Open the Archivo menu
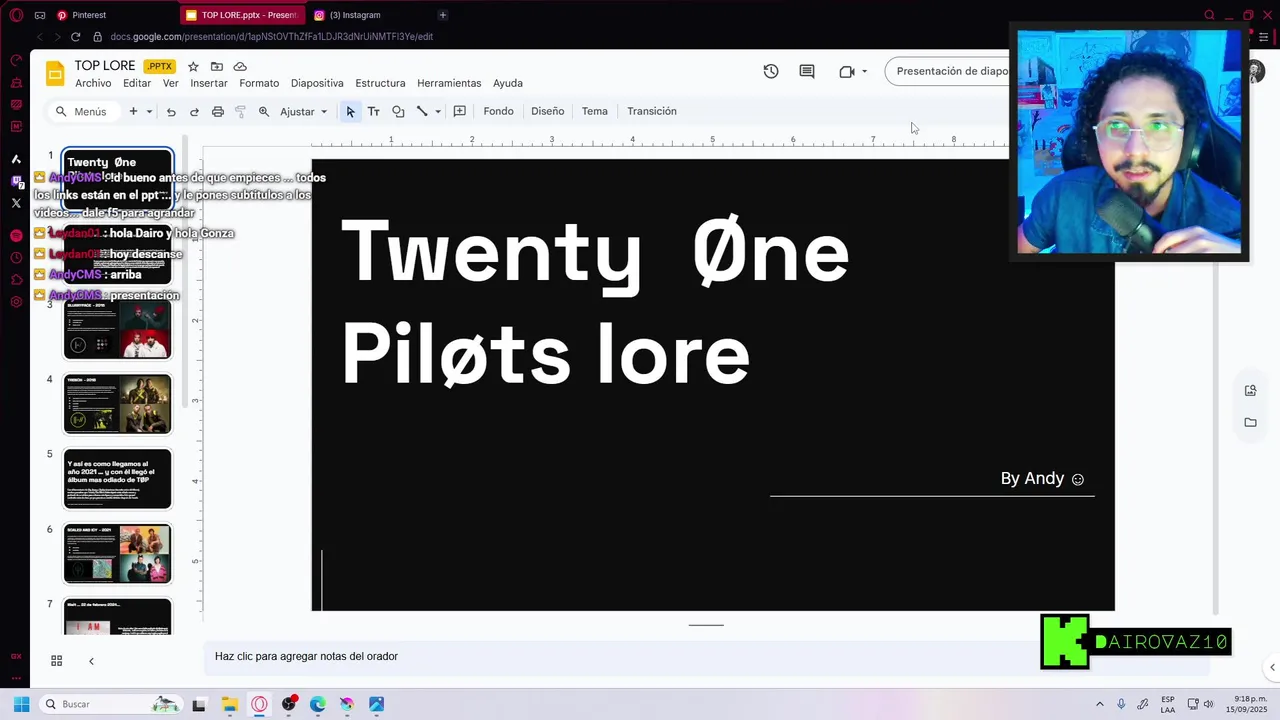 coord(93,83)
